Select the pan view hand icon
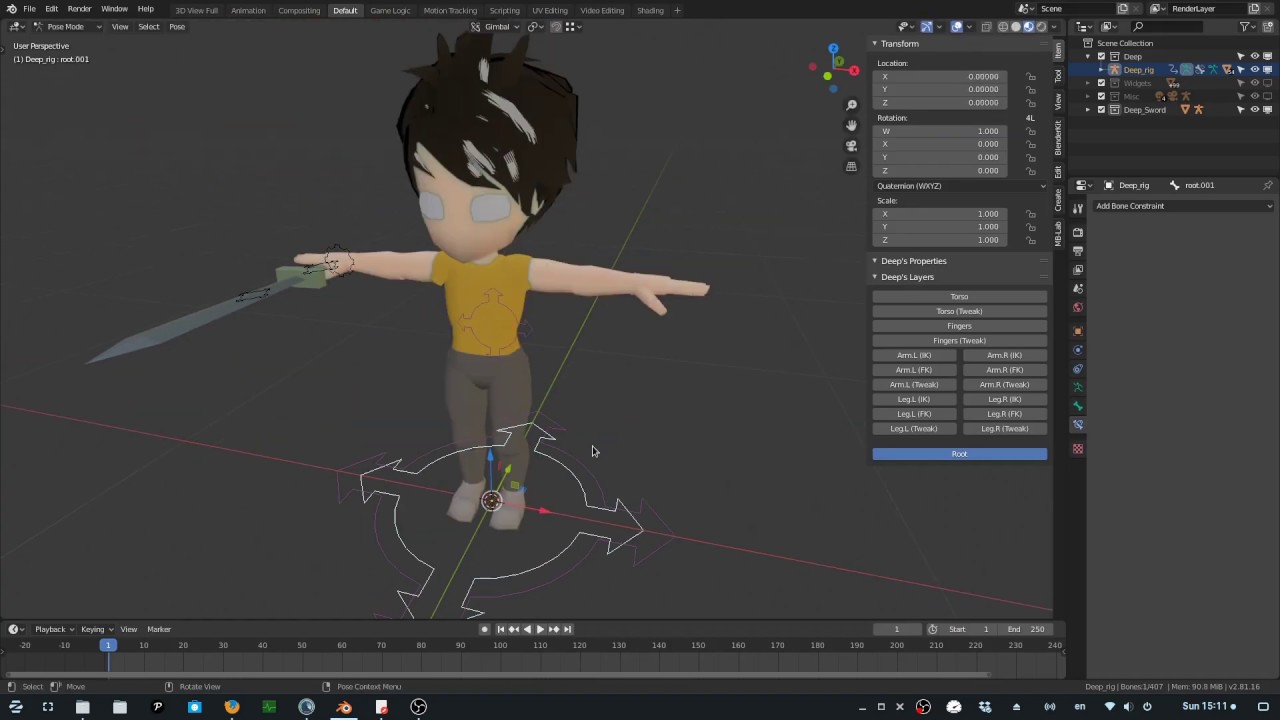 pos(851,125)
